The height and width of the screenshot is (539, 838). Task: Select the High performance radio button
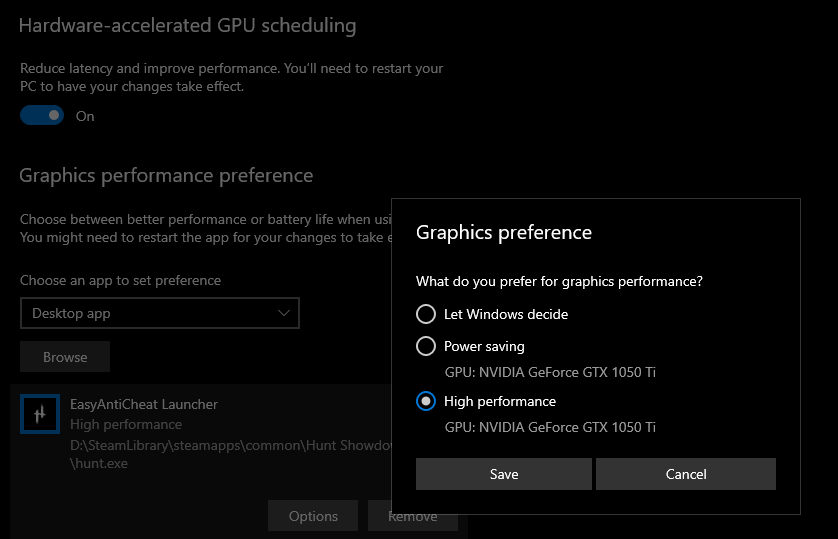[x=426, y=401]
